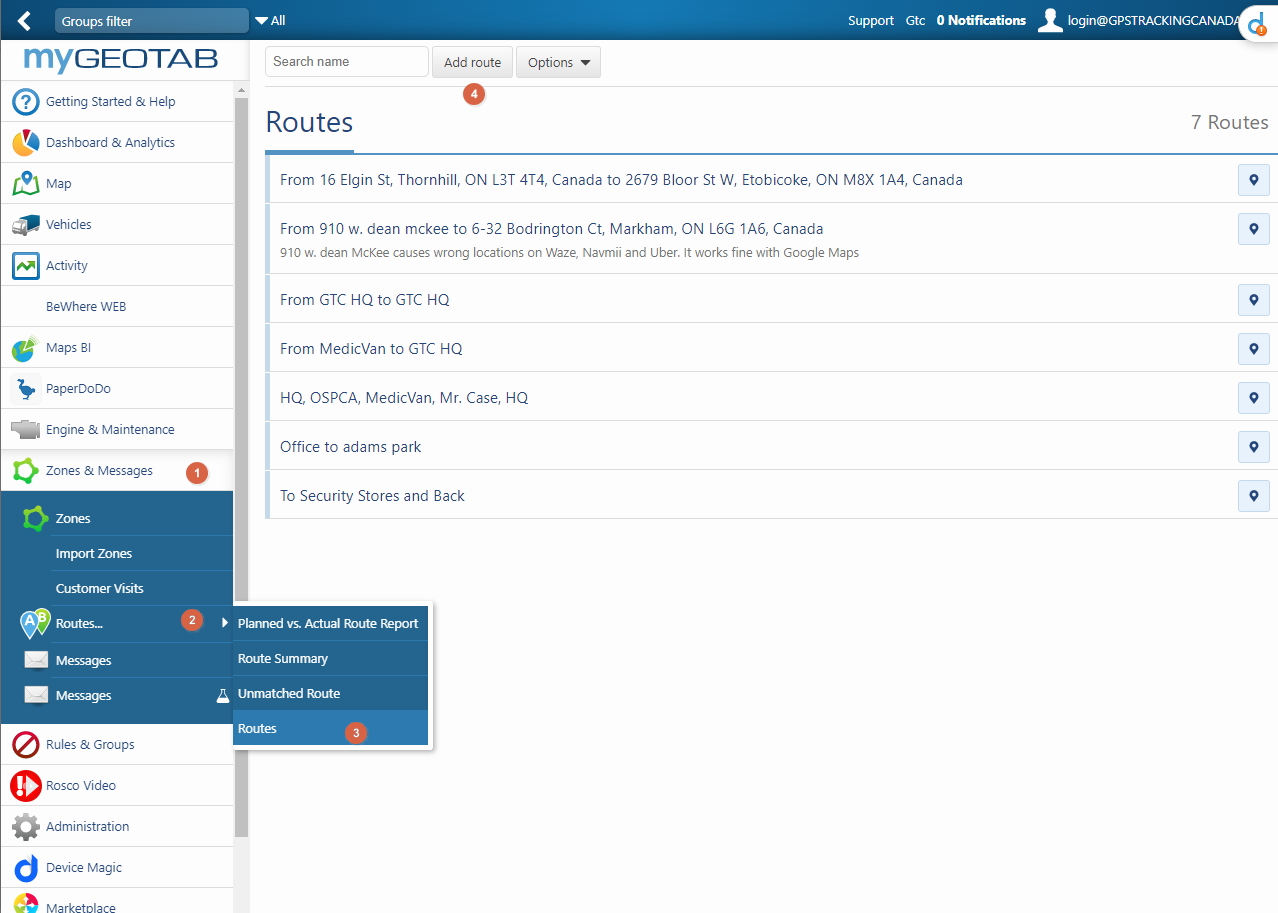Show map pin for GTC HQ route
The width and height of the screenshot is (1278, 913).
coord(1253,299)
